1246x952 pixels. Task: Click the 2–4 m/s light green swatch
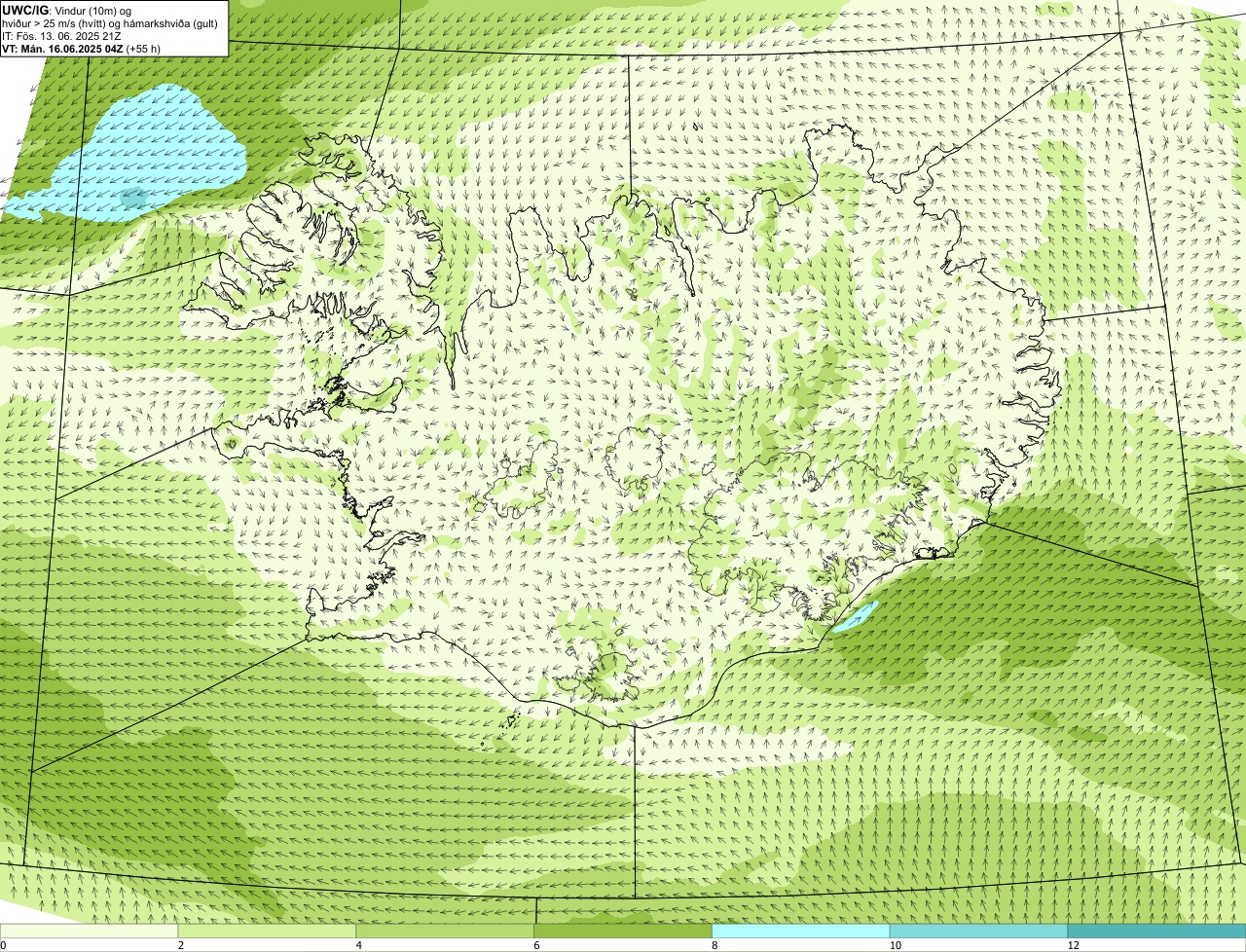coord(267,931)
